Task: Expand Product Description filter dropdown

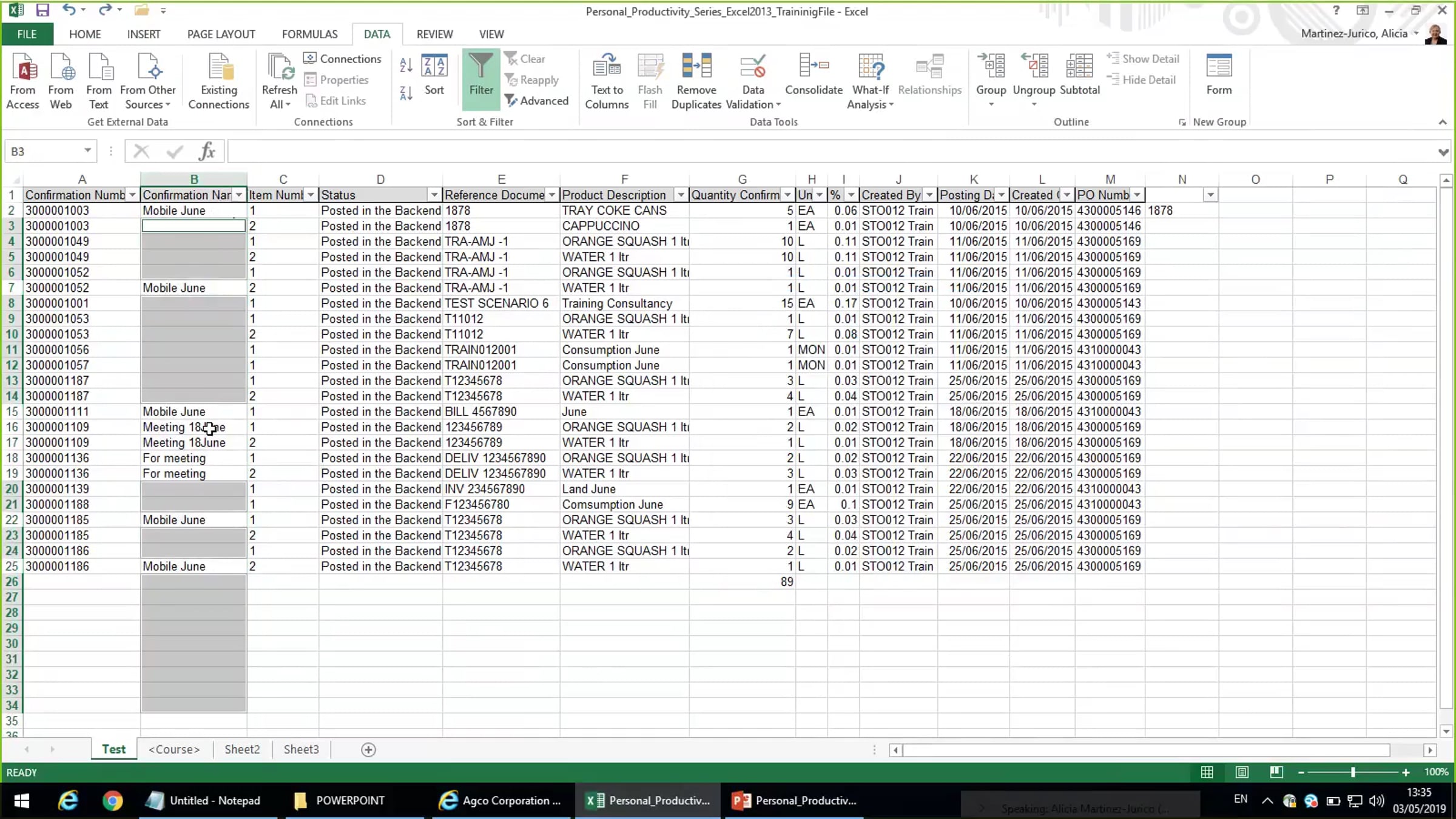Action: point(681,195)
